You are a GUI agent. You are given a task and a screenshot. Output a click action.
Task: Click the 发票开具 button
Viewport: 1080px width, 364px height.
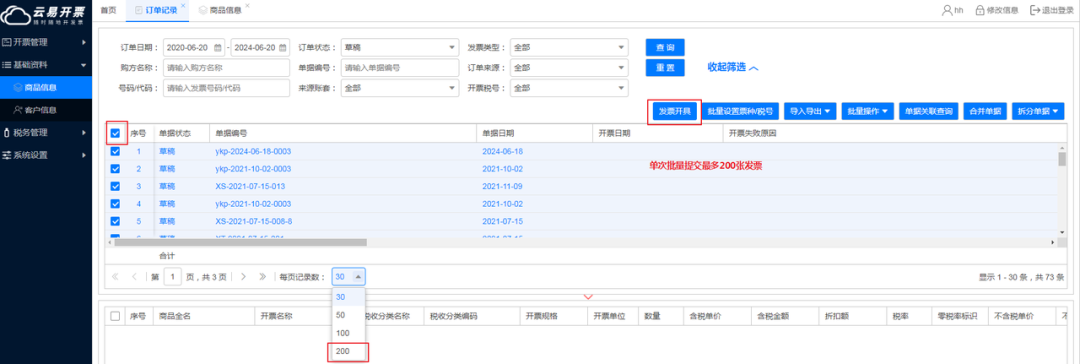(674, 111)
